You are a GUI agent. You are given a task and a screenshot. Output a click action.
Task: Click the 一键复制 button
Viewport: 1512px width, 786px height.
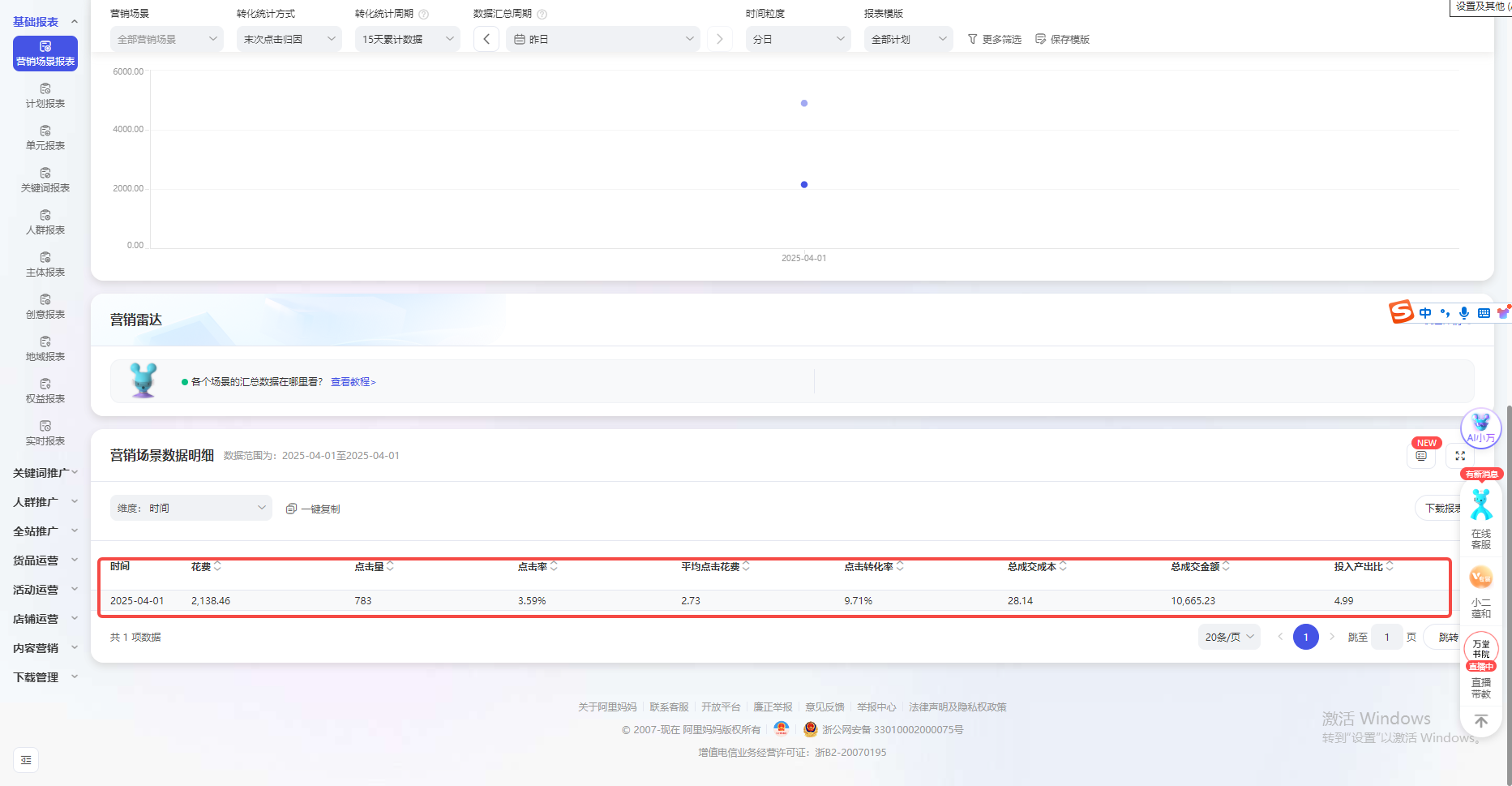[x=313, y=509]
